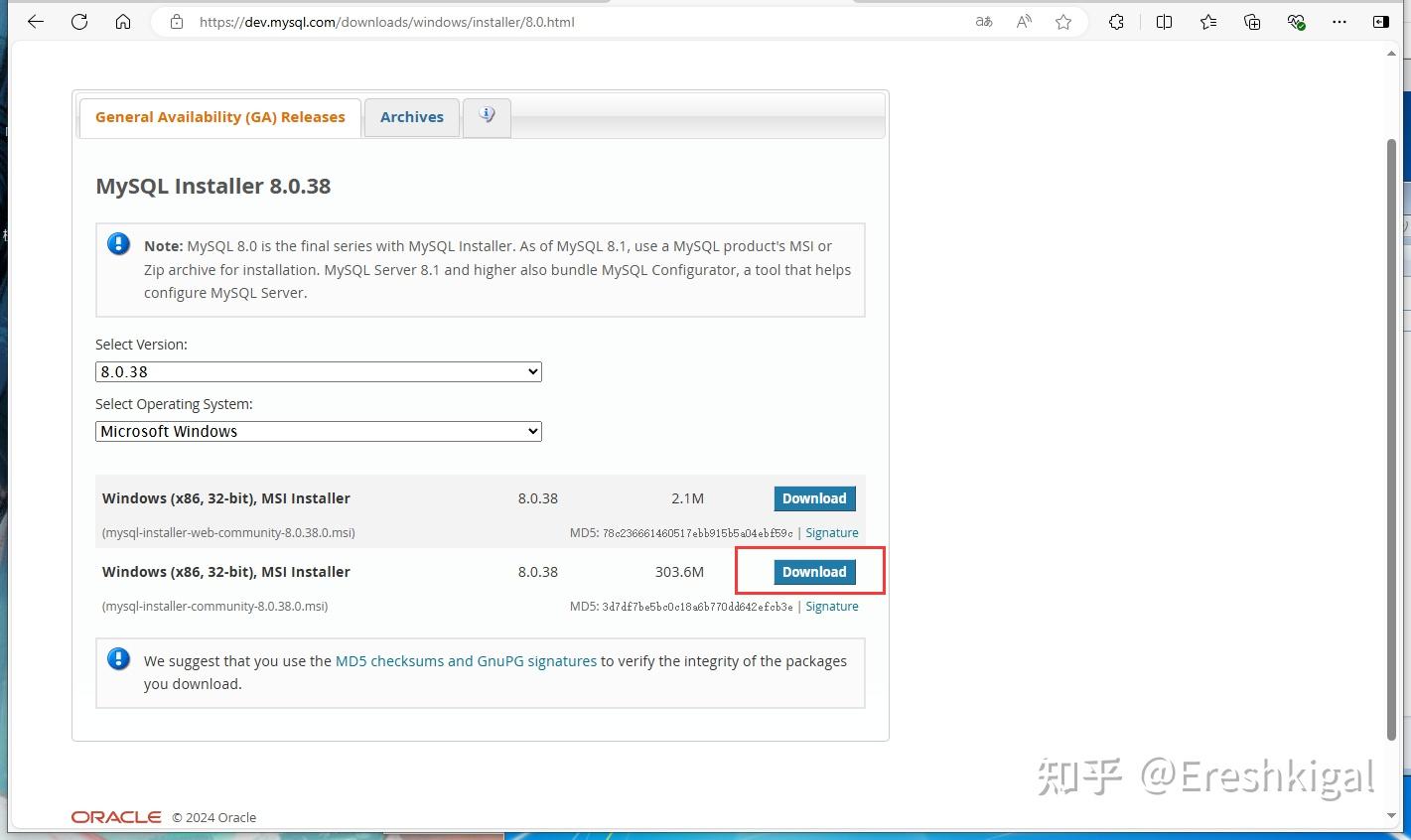Click the scroll down arrow

(x=1391, y=816)
